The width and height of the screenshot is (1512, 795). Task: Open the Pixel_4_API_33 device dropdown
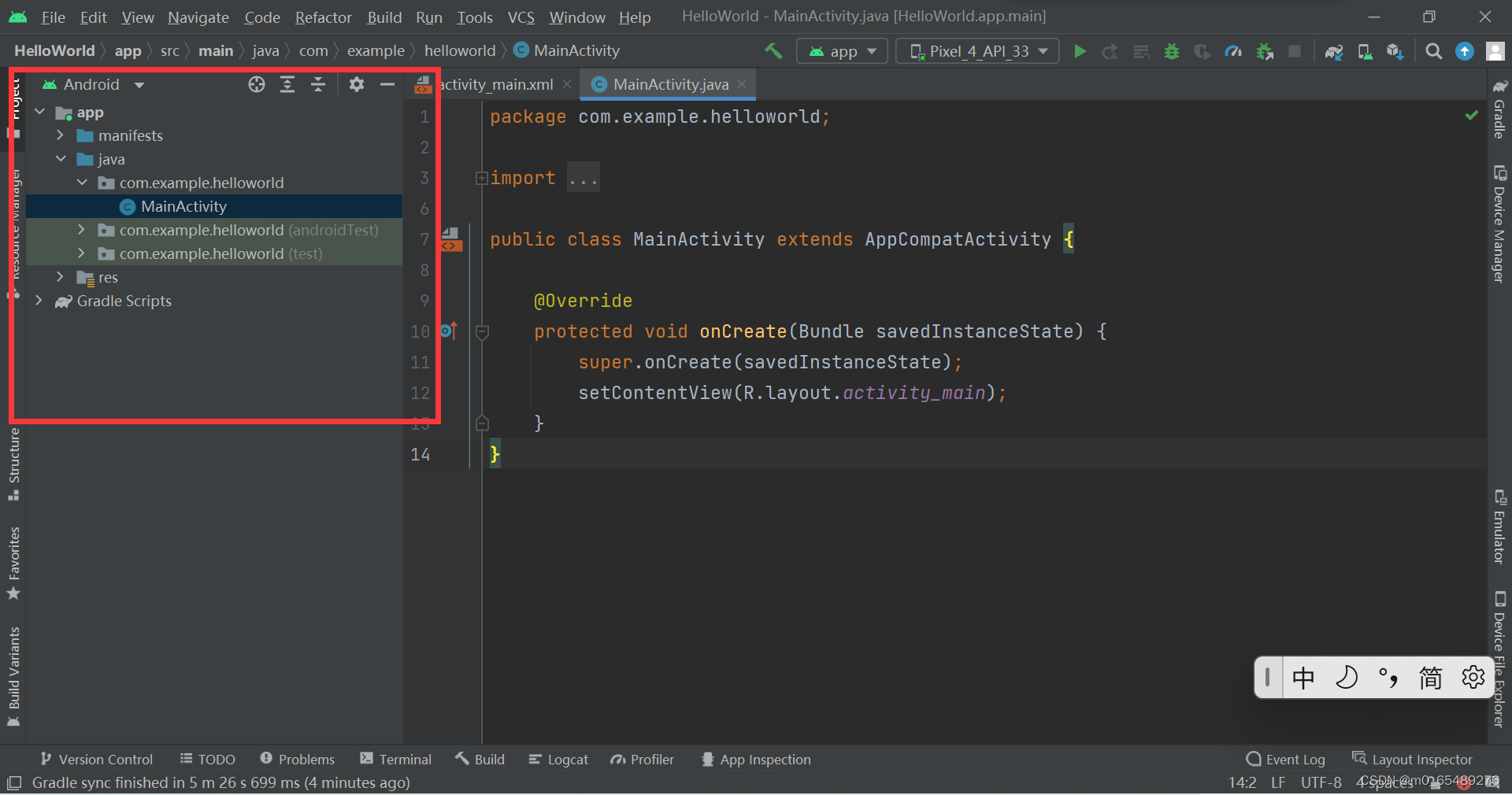[x=977, y=51]
